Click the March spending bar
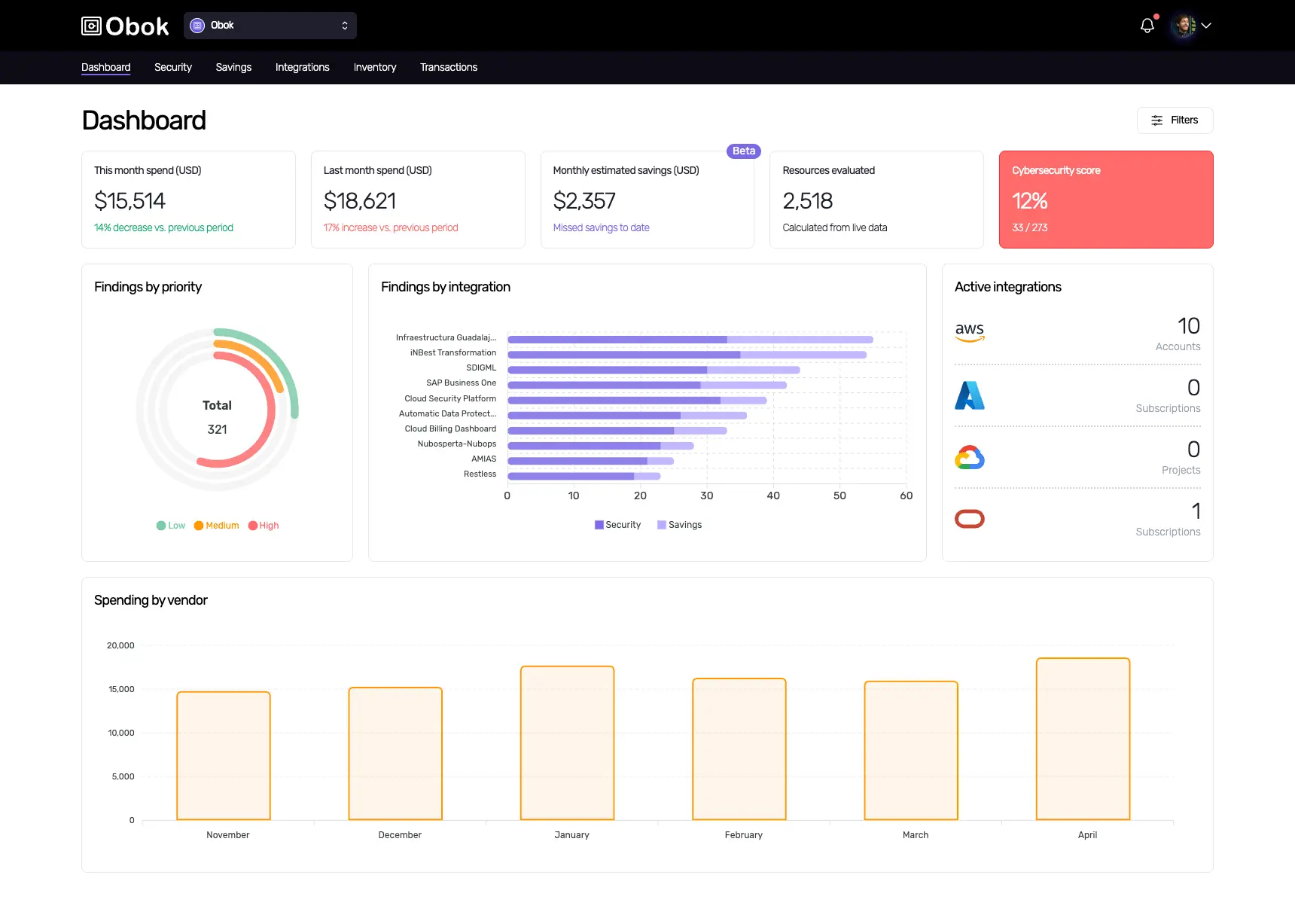 tap(911, 750)
